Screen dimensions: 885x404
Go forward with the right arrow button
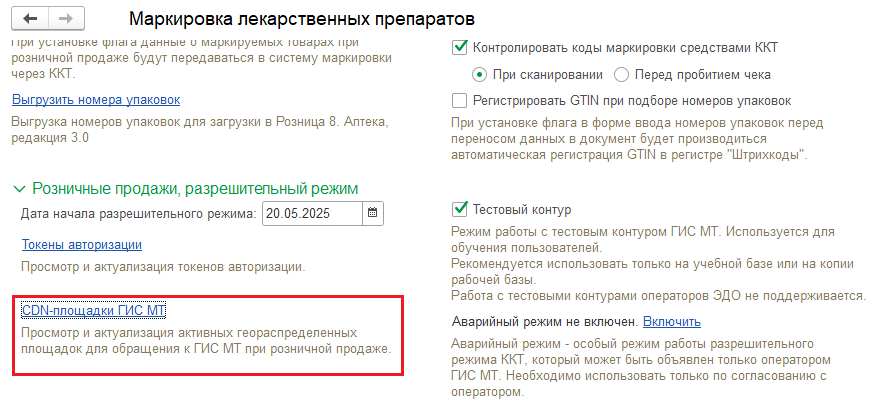67,19
